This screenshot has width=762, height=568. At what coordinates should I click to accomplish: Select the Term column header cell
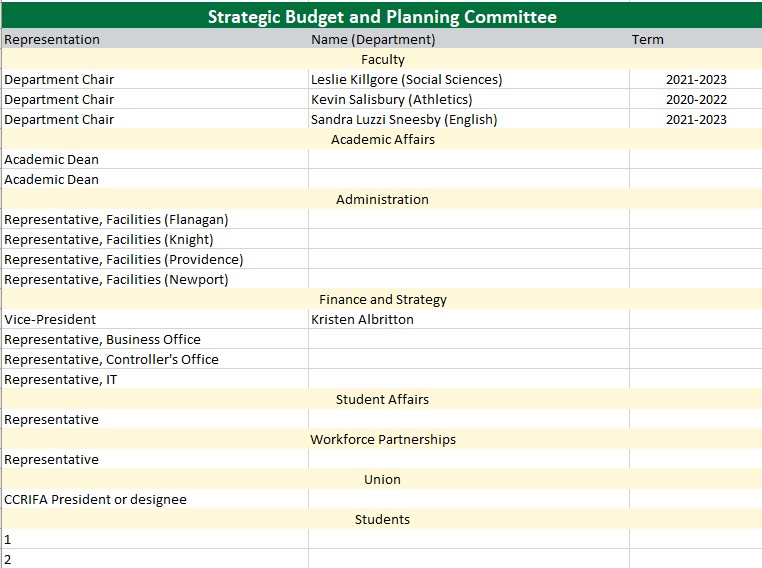[647, 40]
